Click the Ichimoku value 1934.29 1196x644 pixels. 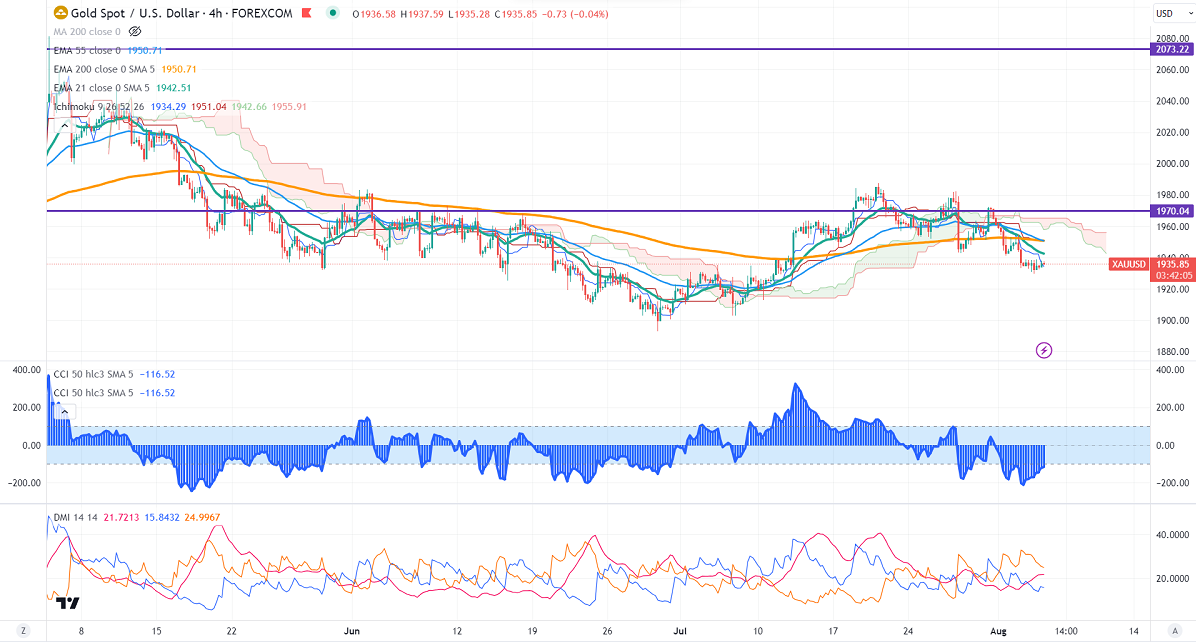point(168,107)
